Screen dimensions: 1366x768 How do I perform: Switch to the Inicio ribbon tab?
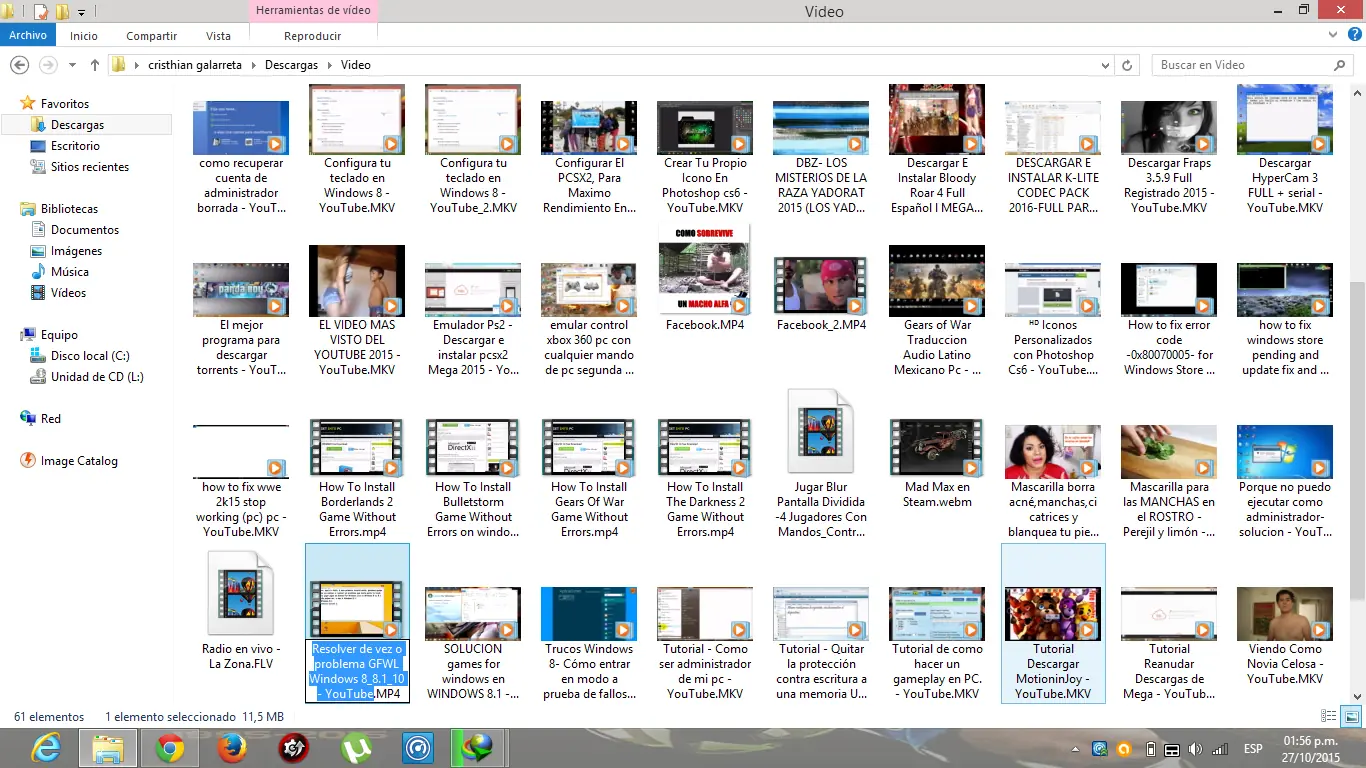pyautogui.click(x=84, y=36)
